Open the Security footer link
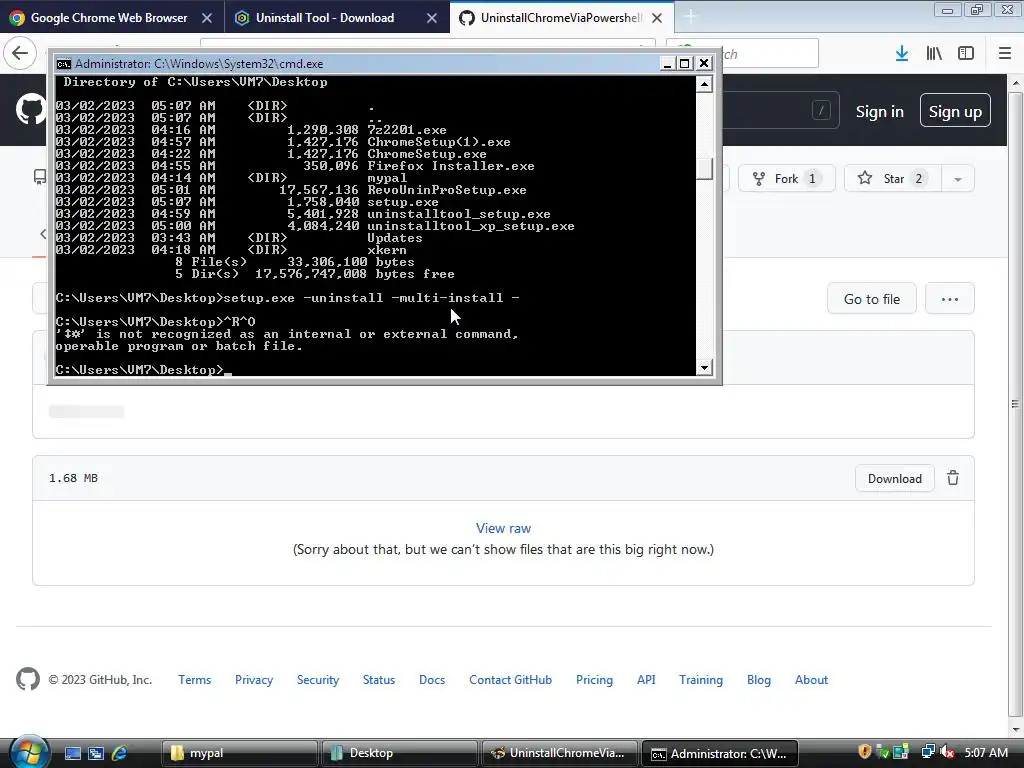 click(318, 680)
